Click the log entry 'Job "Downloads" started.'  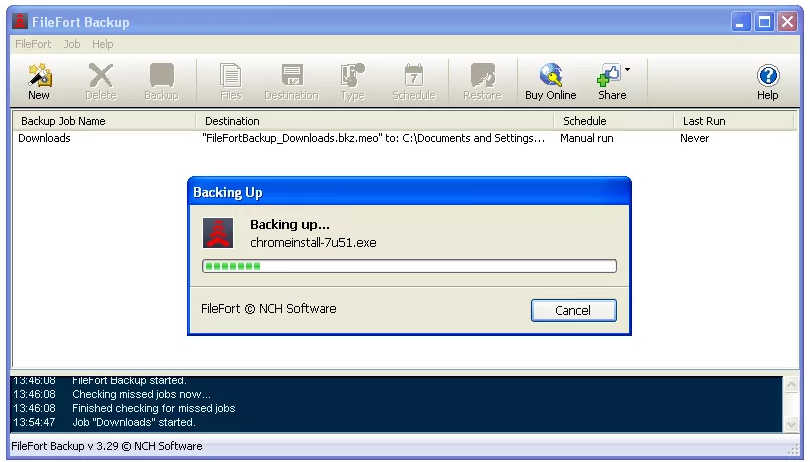point(134,422)
